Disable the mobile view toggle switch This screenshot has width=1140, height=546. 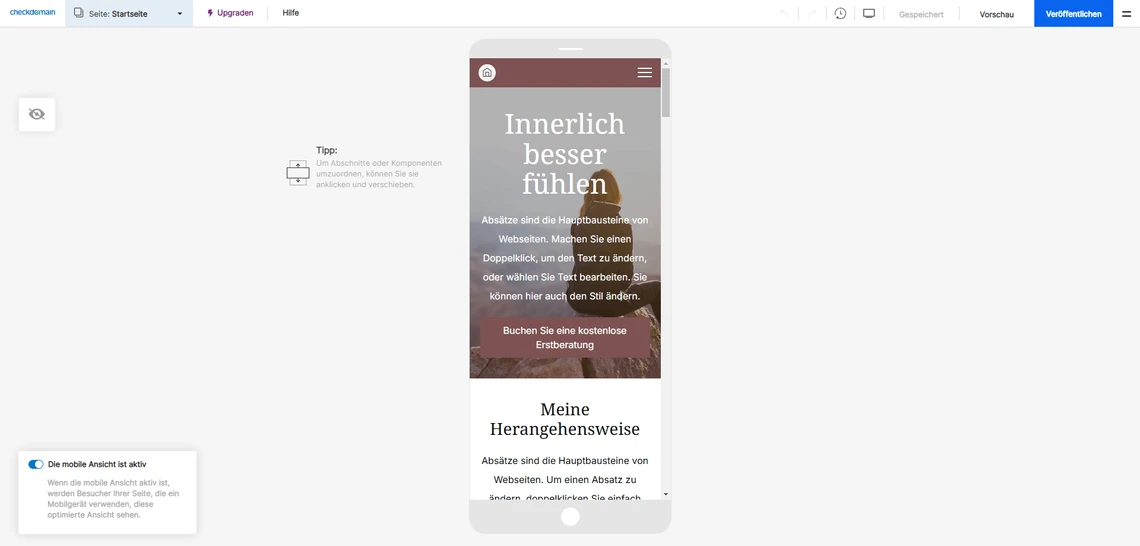coord(36,464)
